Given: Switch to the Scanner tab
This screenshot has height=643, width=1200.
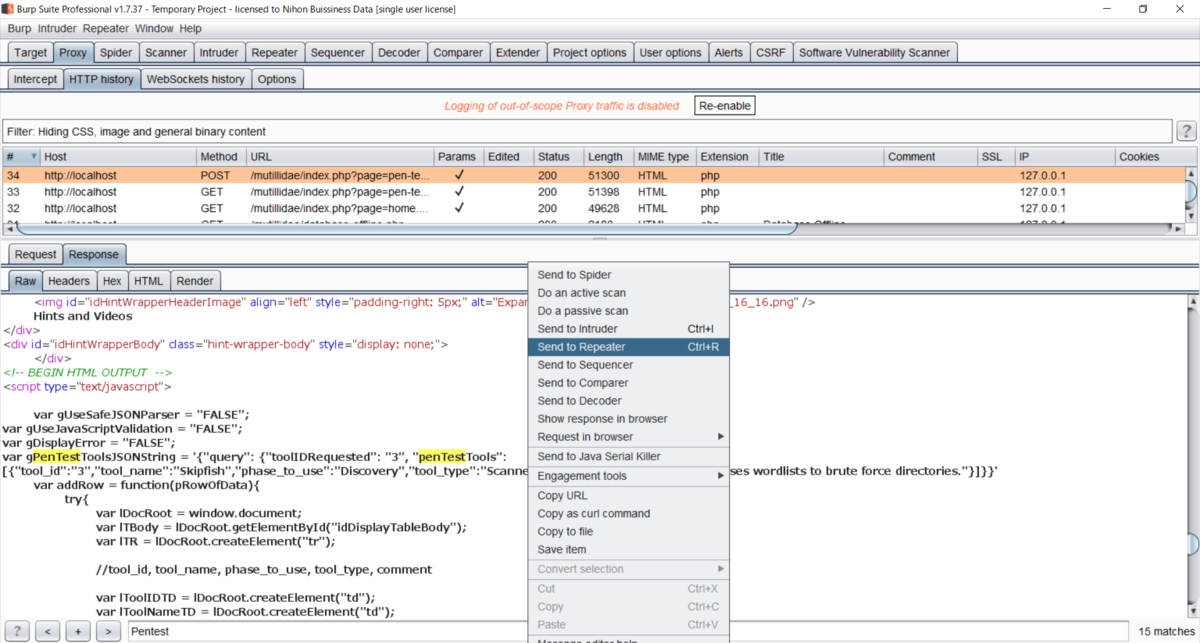Looking at the screenshot, I should point(166,53).
